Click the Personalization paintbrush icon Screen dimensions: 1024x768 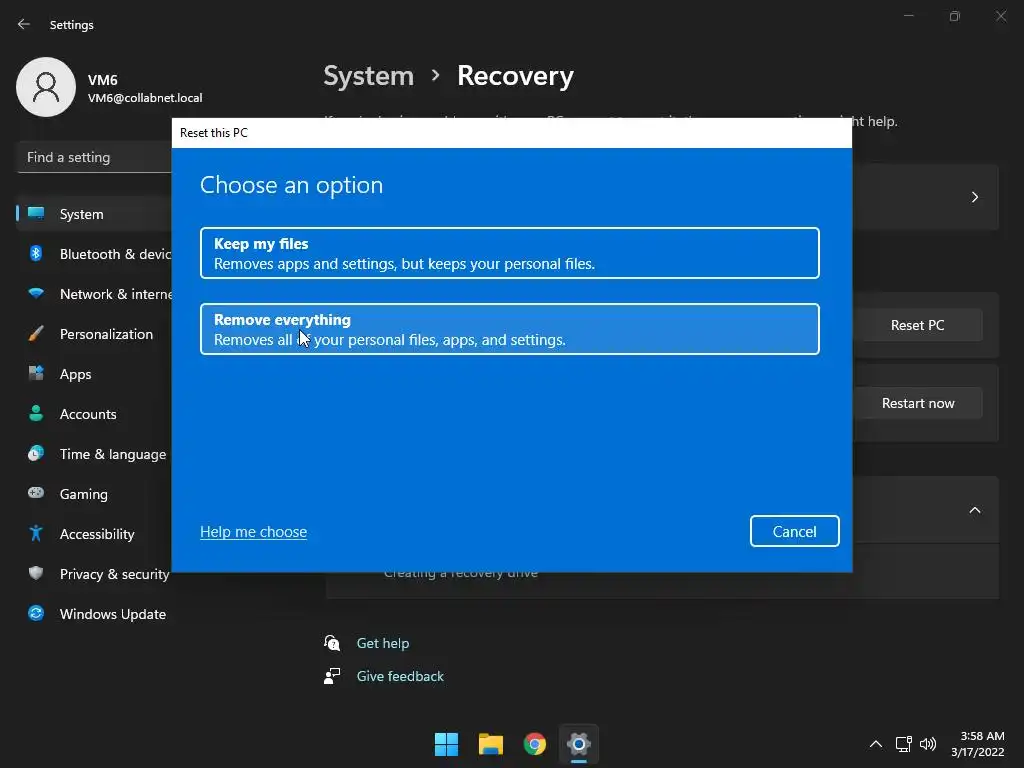click(36, 334)
